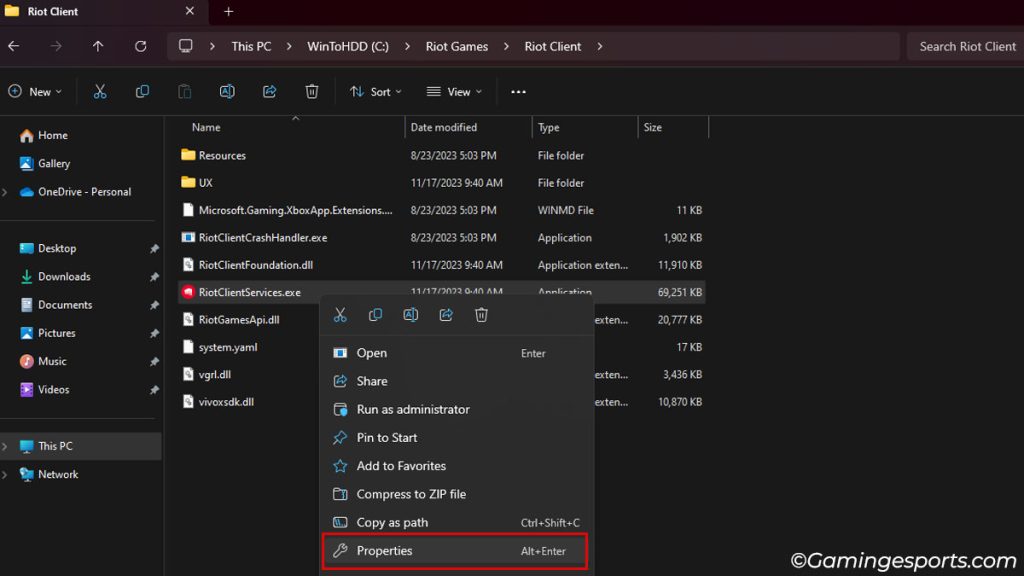Open the See more ellipsis menu

[x=519, y=92]
